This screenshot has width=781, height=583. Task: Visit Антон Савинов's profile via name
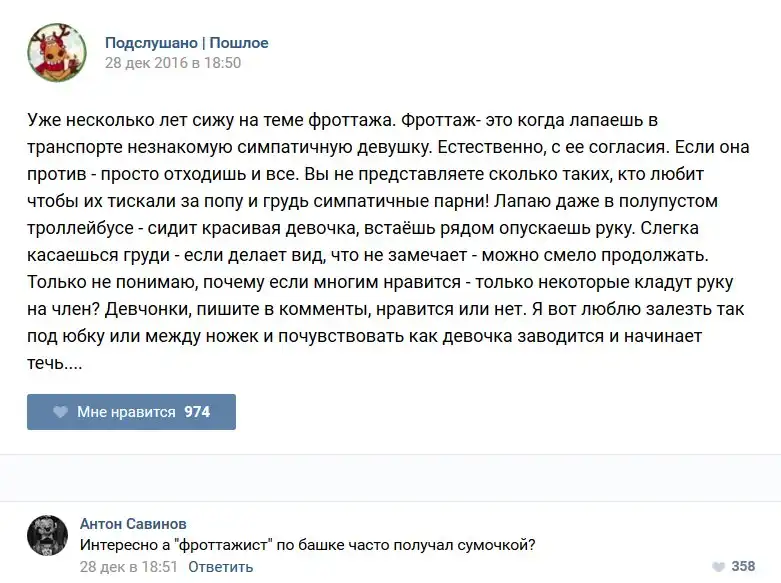pyautogui.click(x=133, y=524)
